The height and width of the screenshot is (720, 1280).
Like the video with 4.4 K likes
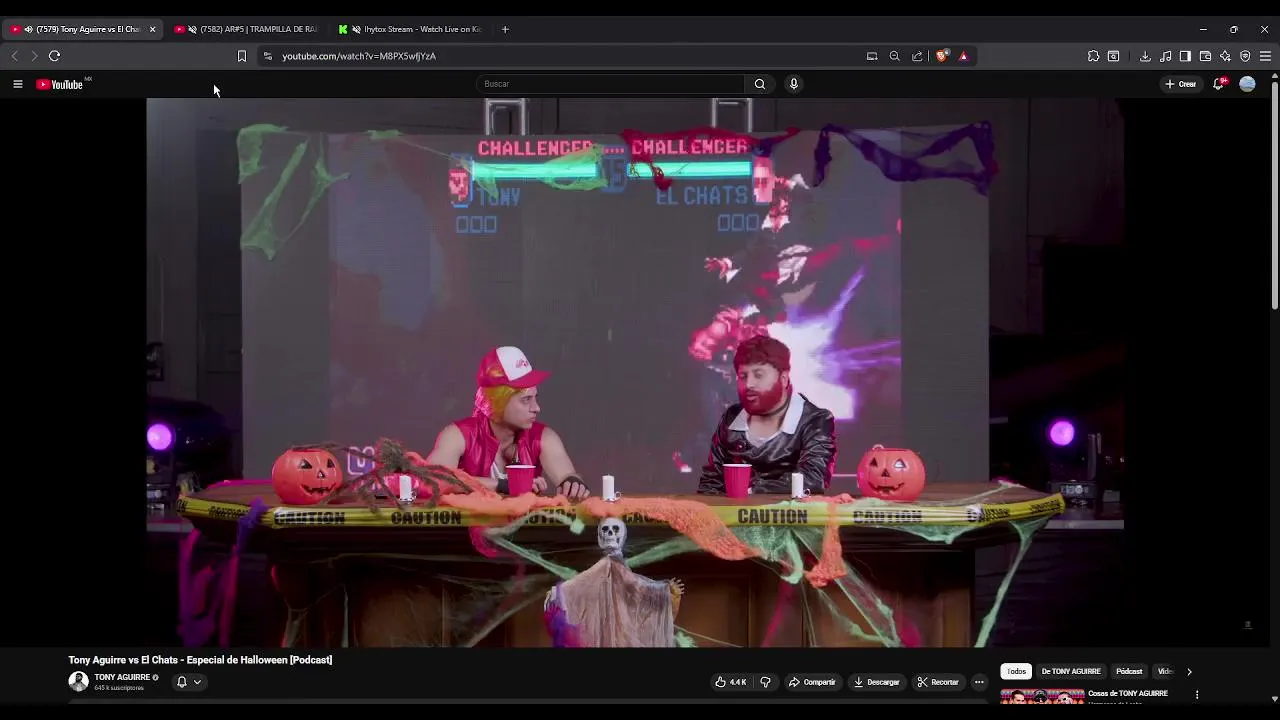[731, 682]
